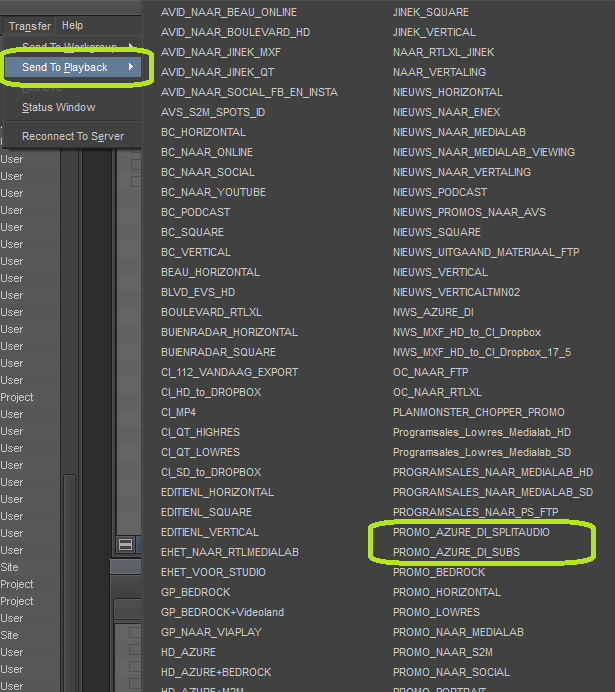Choose PROMO_AZURE_DI_SPLITAUDIO
Screen dimensions: 615x692
pos(471,532)
